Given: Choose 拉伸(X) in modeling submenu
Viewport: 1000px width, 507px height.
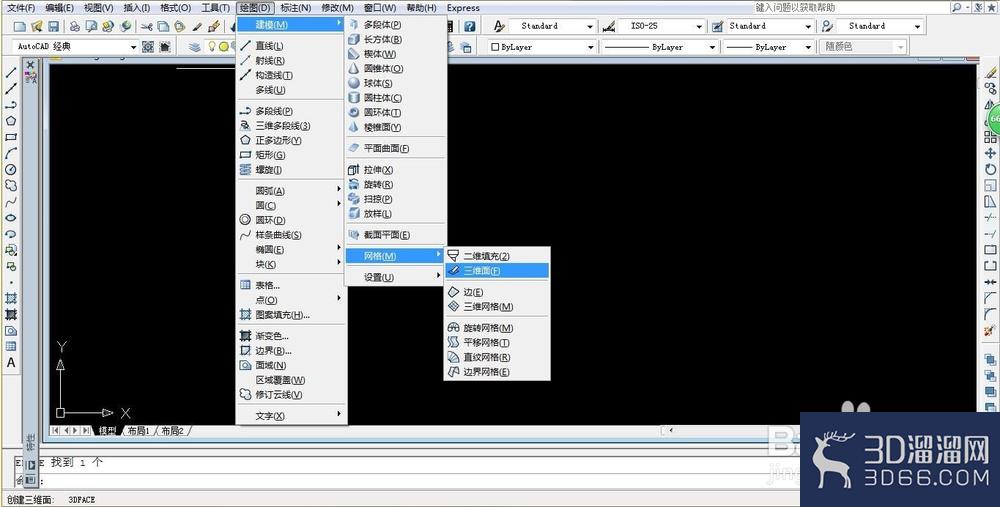Looking at the screenshot, I should coord(396,170).
